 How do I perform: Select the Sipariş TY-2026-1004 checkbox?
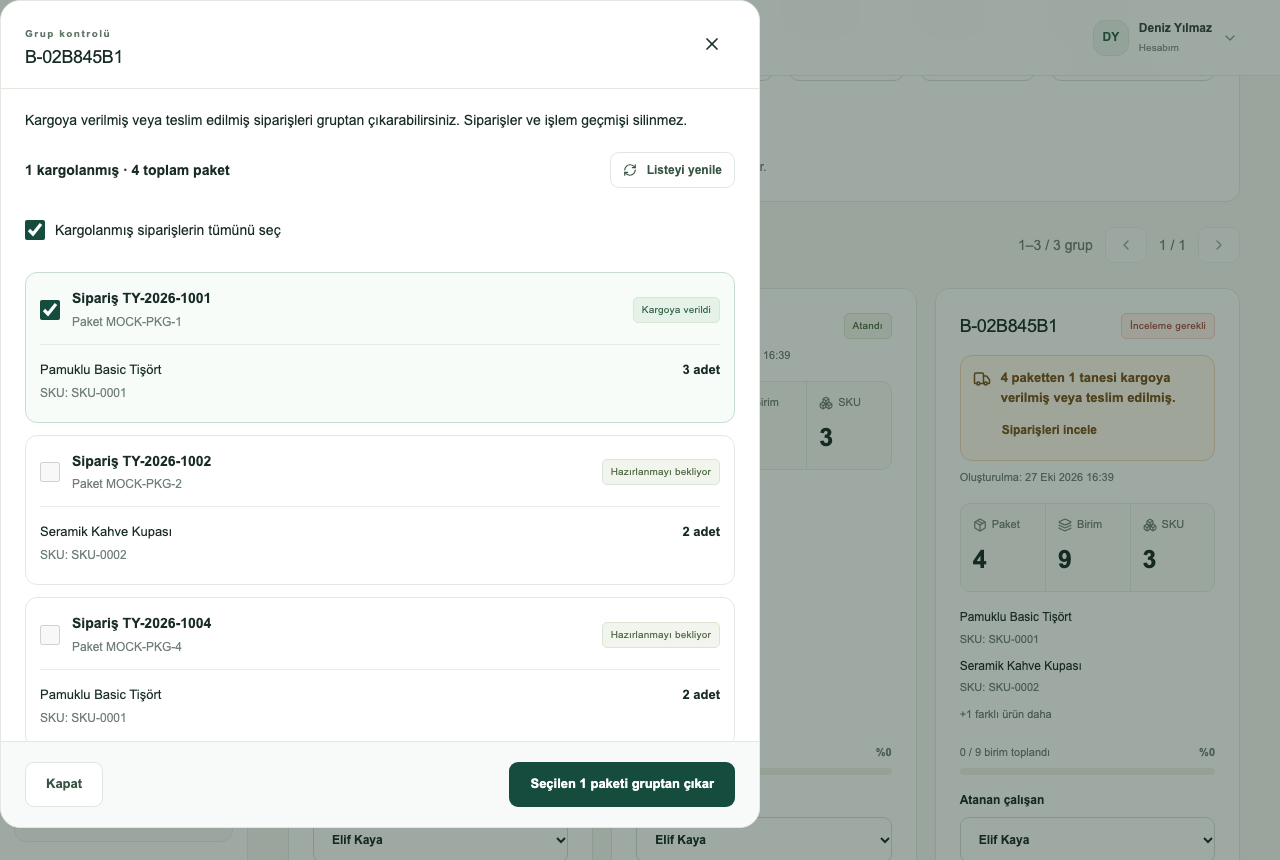point(50,635)
